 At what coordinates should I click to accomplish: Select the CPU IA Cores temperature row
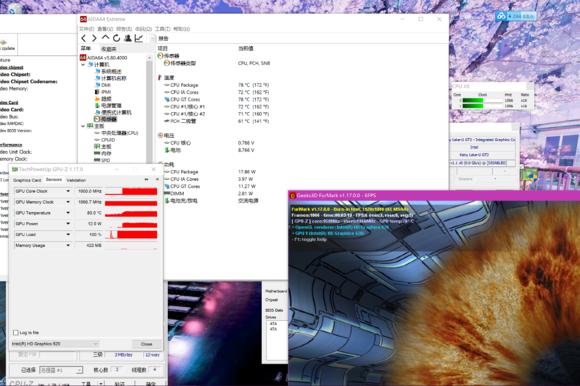coord(217,92)
